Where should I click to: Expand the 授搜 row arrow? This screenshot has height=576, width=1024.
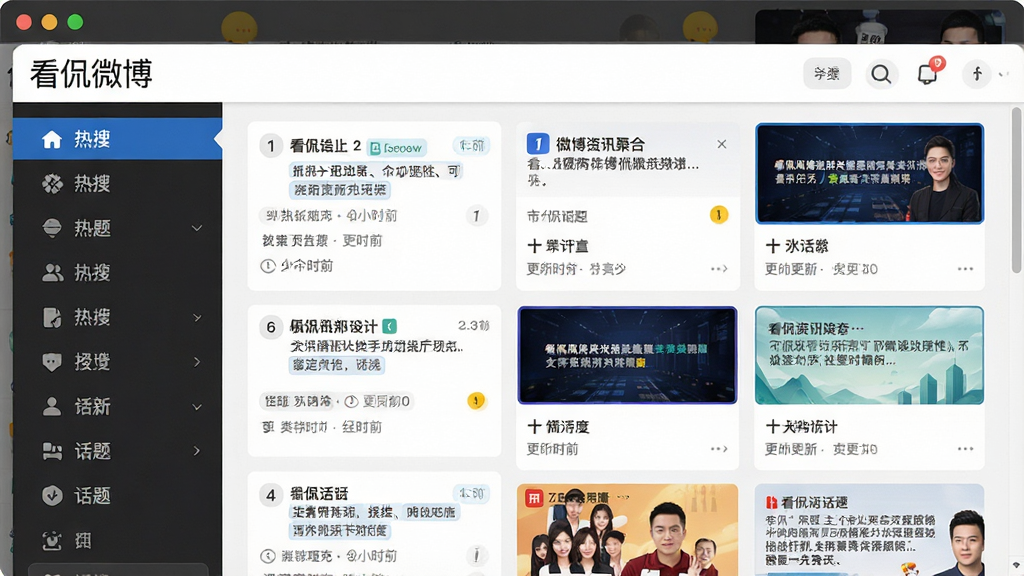197,362
